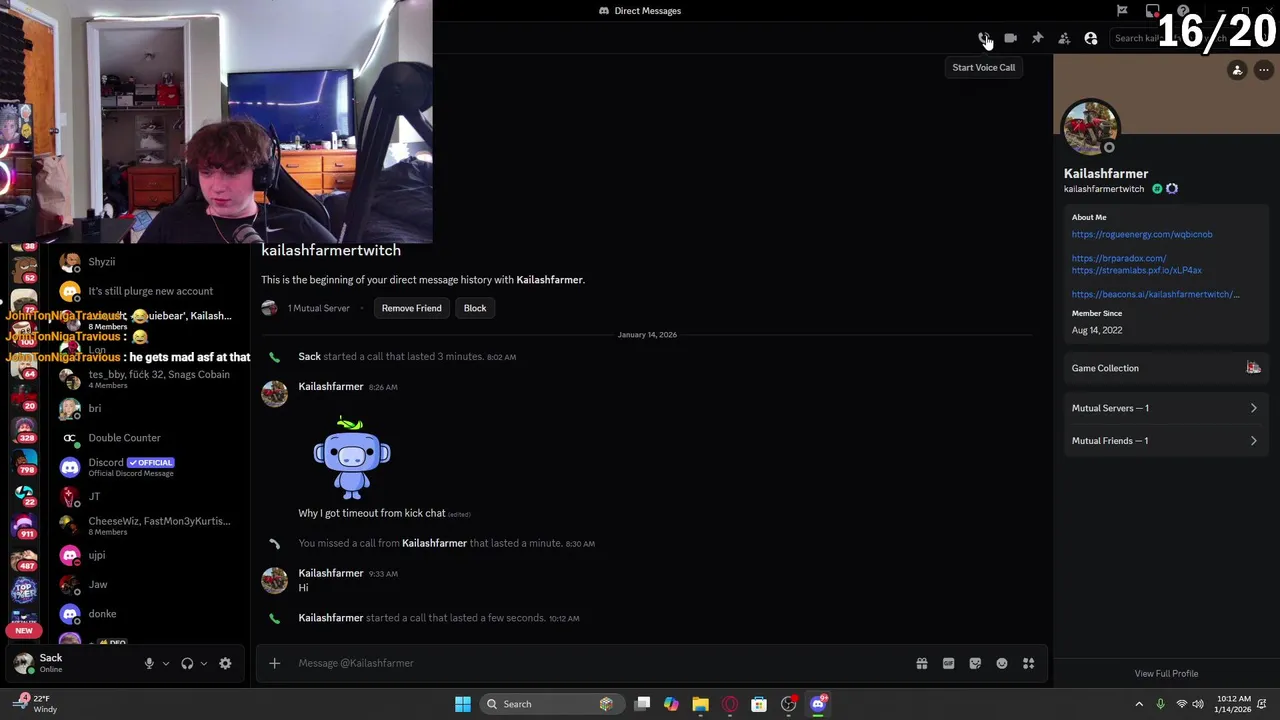Open User Settings gear icon
Viewport: 1280px width, 720px height.
coord(225,663)
